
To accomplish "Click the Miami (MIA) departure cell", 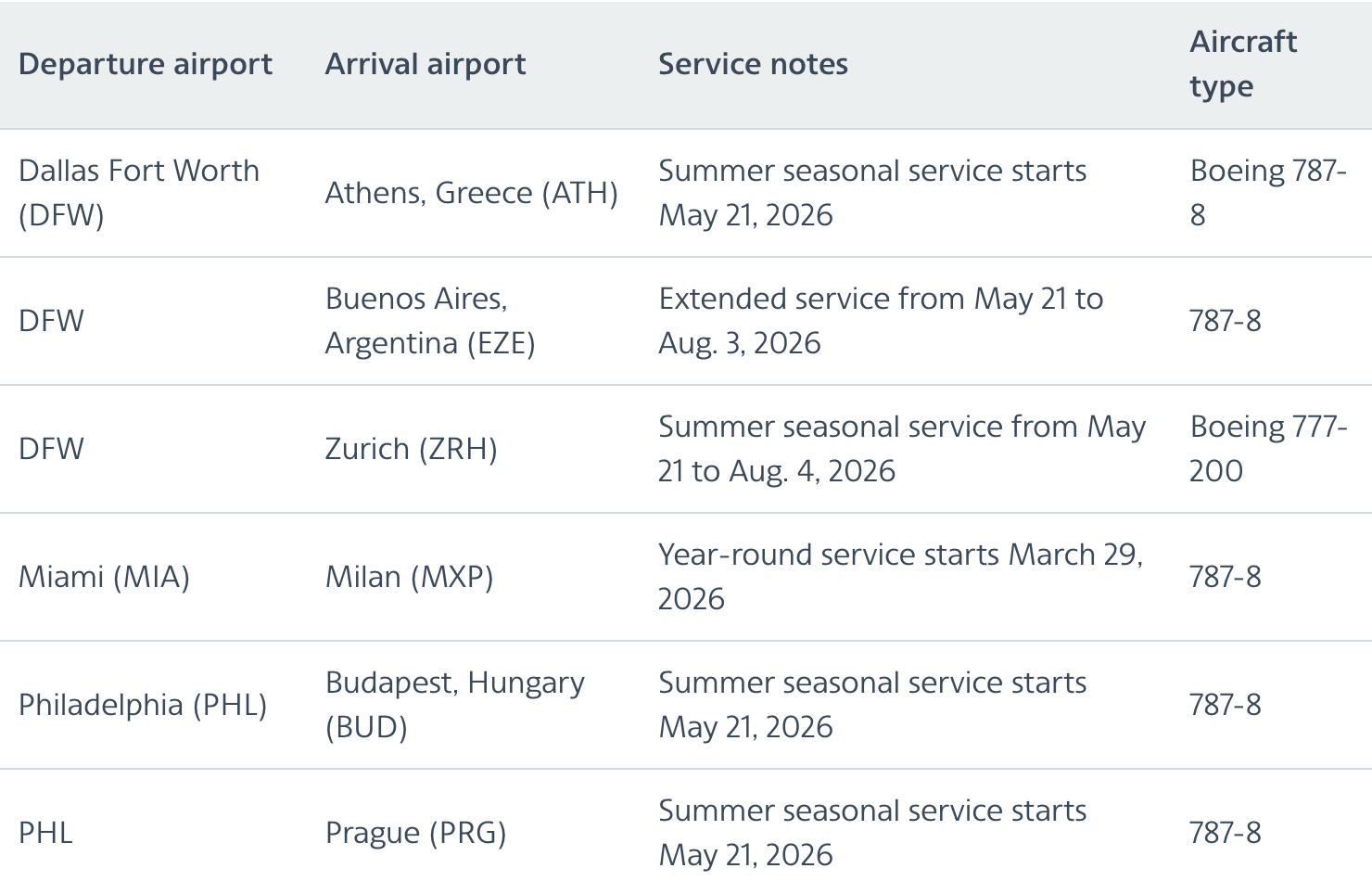I will [104, 577].
